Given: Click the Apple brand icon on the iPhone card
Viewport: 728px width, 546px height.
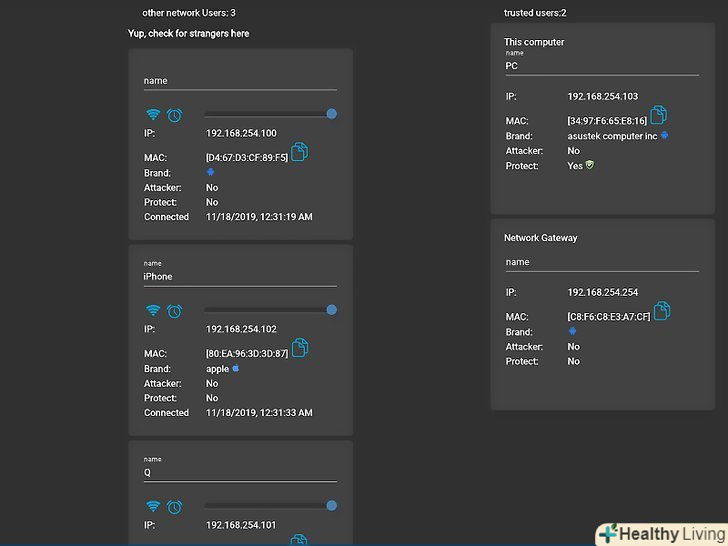Looking at the screenshot, I should coord(236,368).
